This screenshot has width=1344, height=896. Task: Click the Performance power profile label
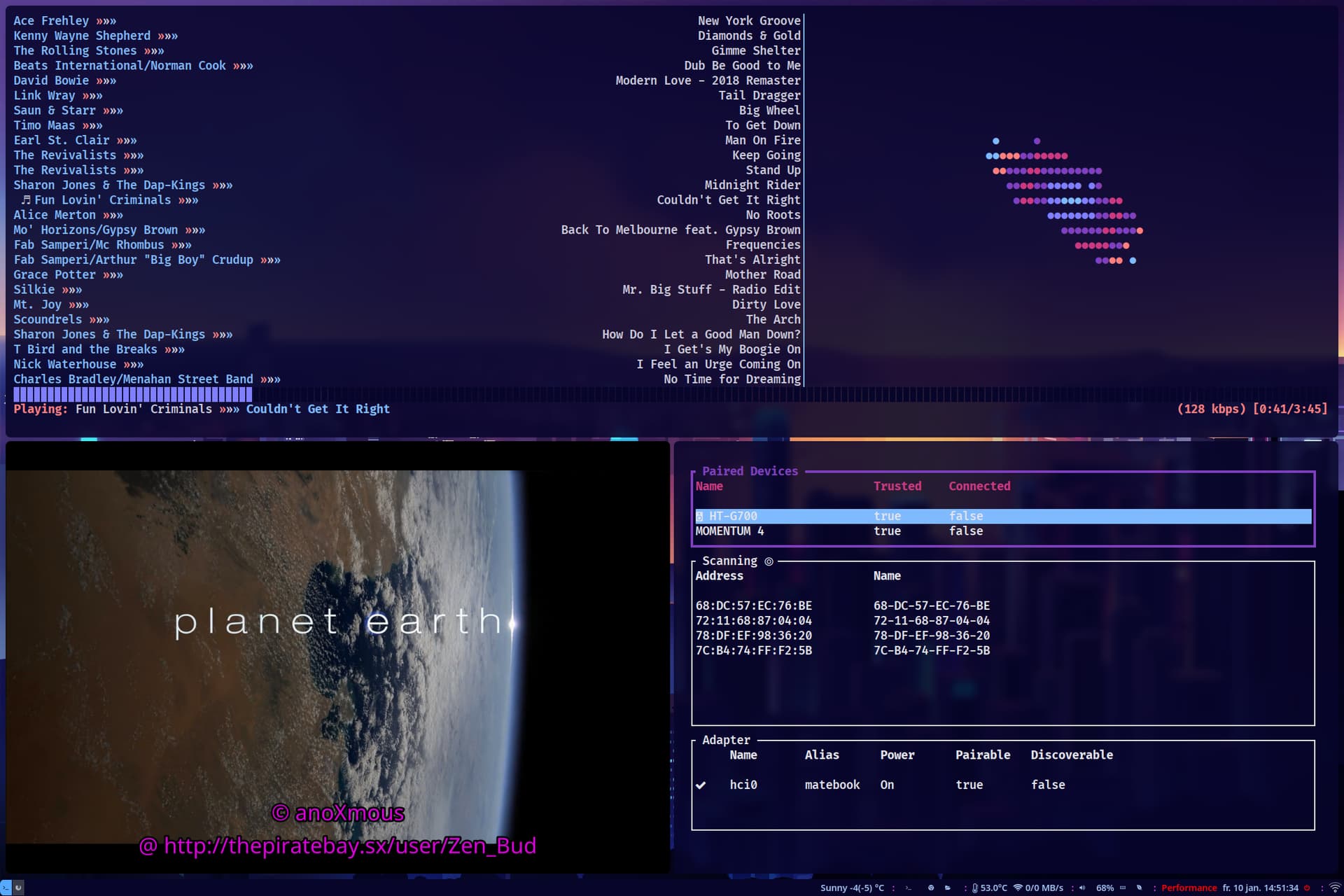coord(1189,888)
